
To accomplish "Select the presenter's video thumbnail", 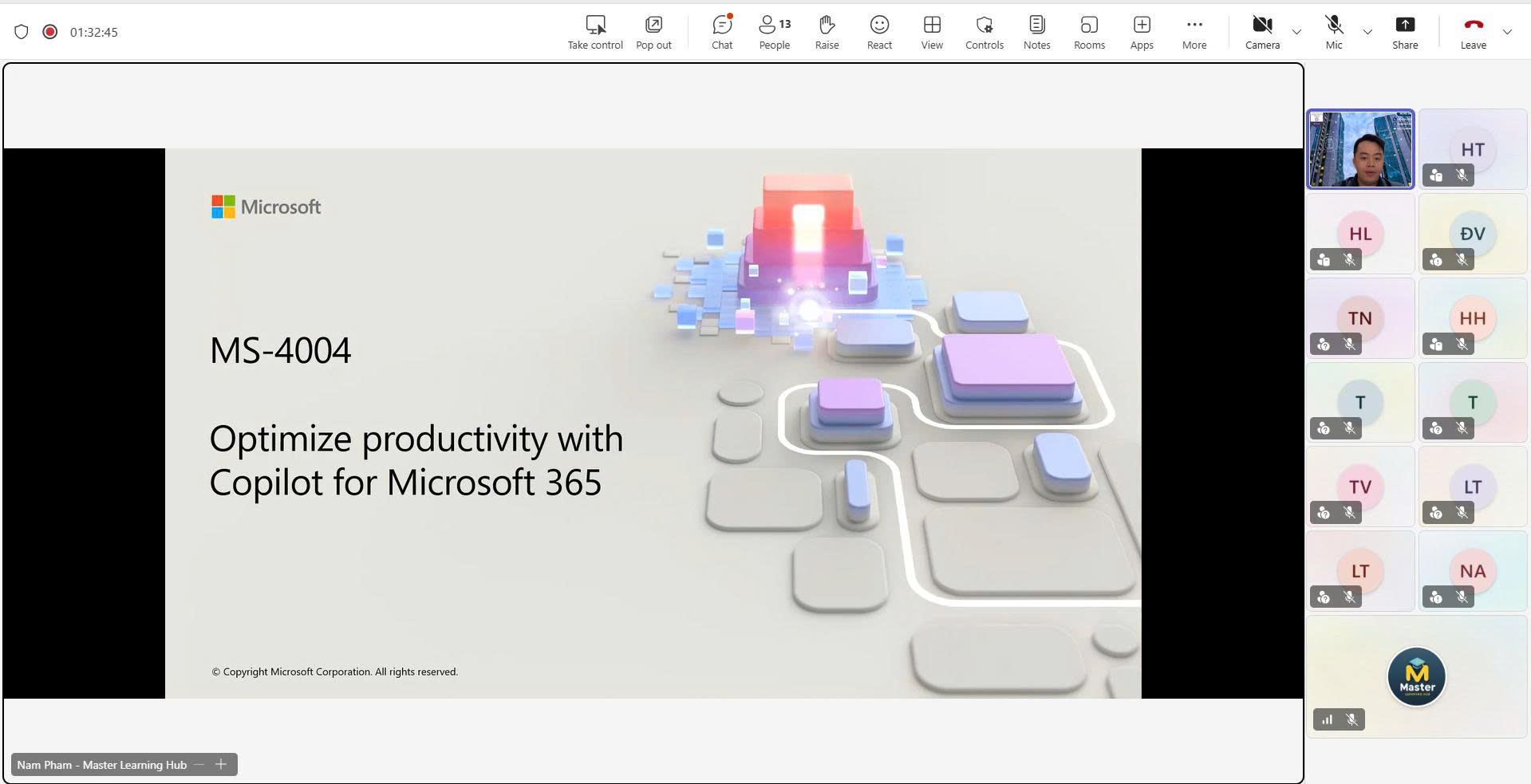I will (x=1360, y=150).
